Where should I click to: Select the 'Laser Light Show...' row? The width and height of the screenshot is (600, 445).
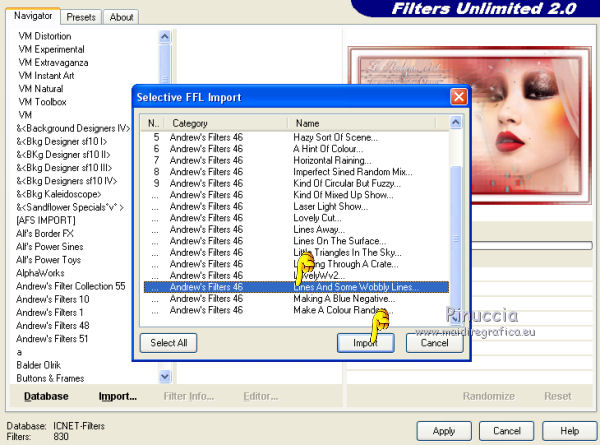point(296,206)
